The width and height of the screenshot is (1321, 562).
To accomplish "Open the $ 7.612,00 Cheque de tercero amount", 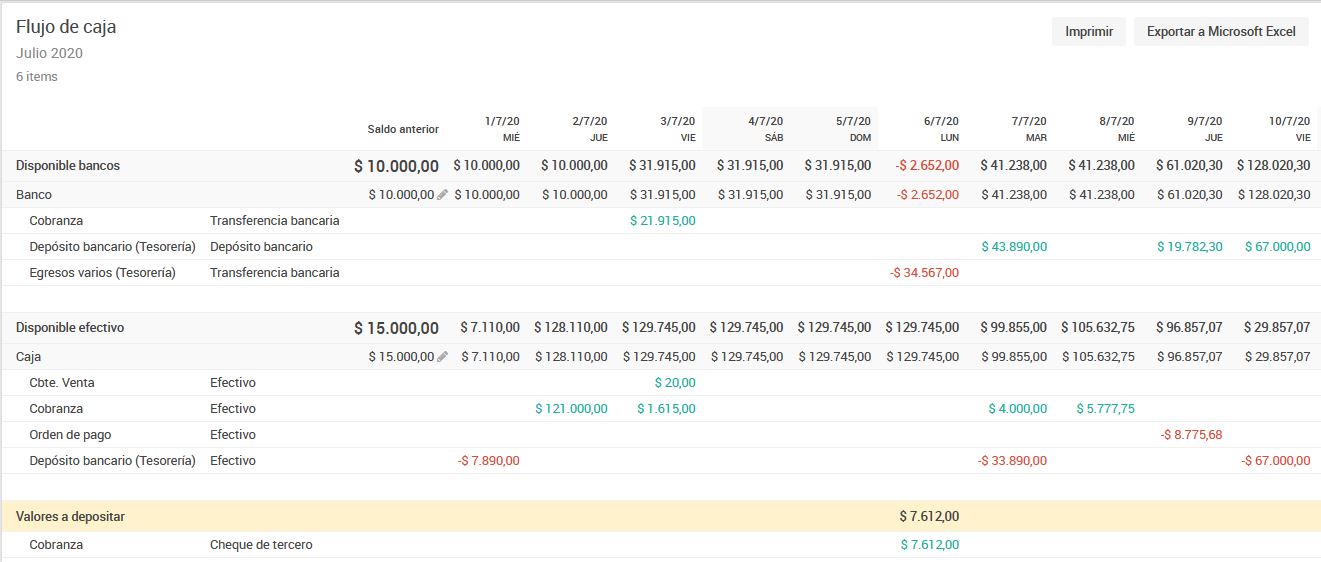I will 929,545.
